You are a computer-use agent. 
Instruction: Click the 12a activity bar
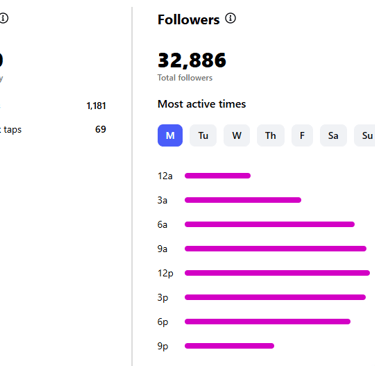[x=218, y=176]
